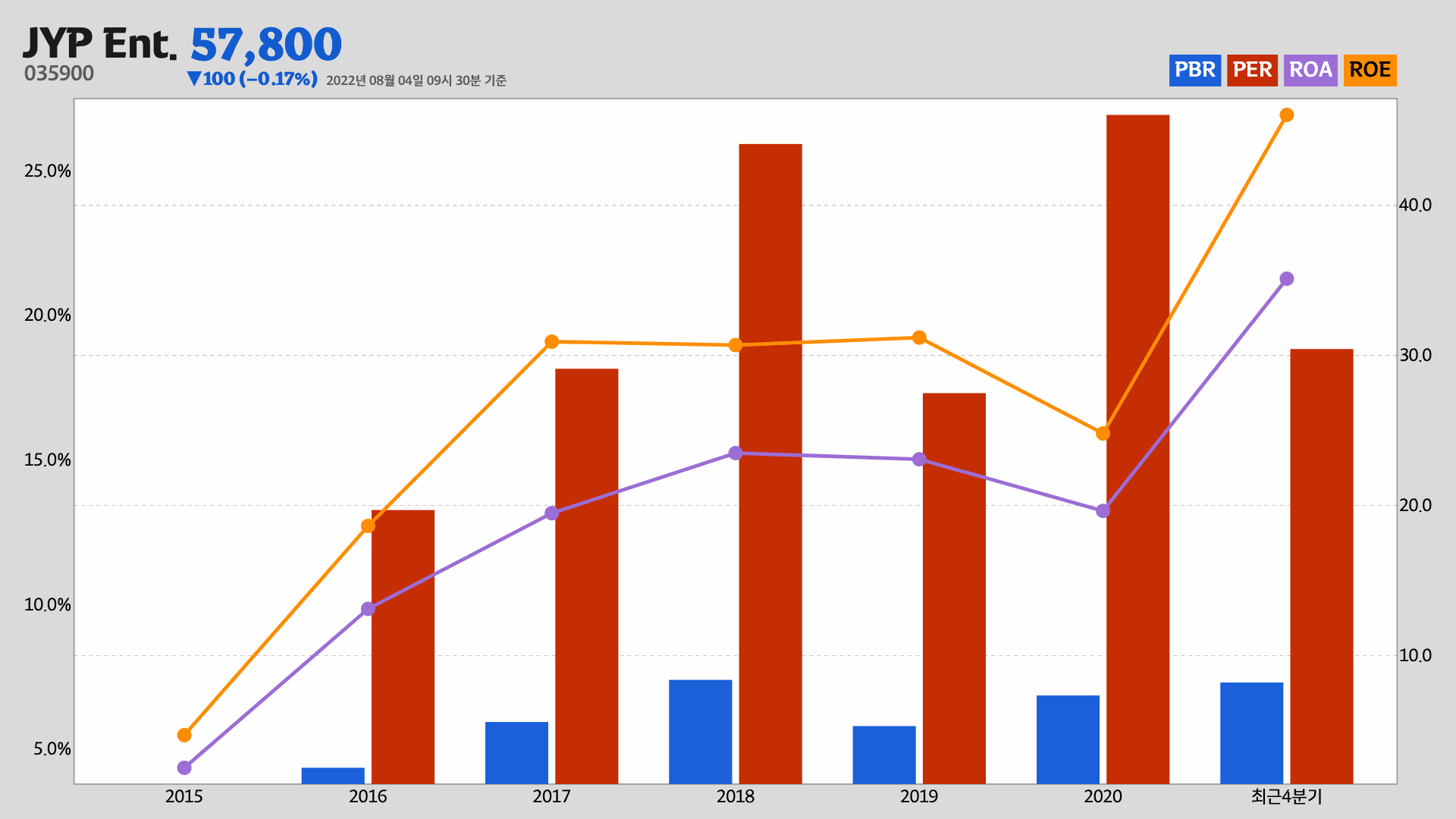1456x819 pixels.
Task: Click the 최근4분기 x-axis label
Action: pyautogui.click(x=1287, y=797)
